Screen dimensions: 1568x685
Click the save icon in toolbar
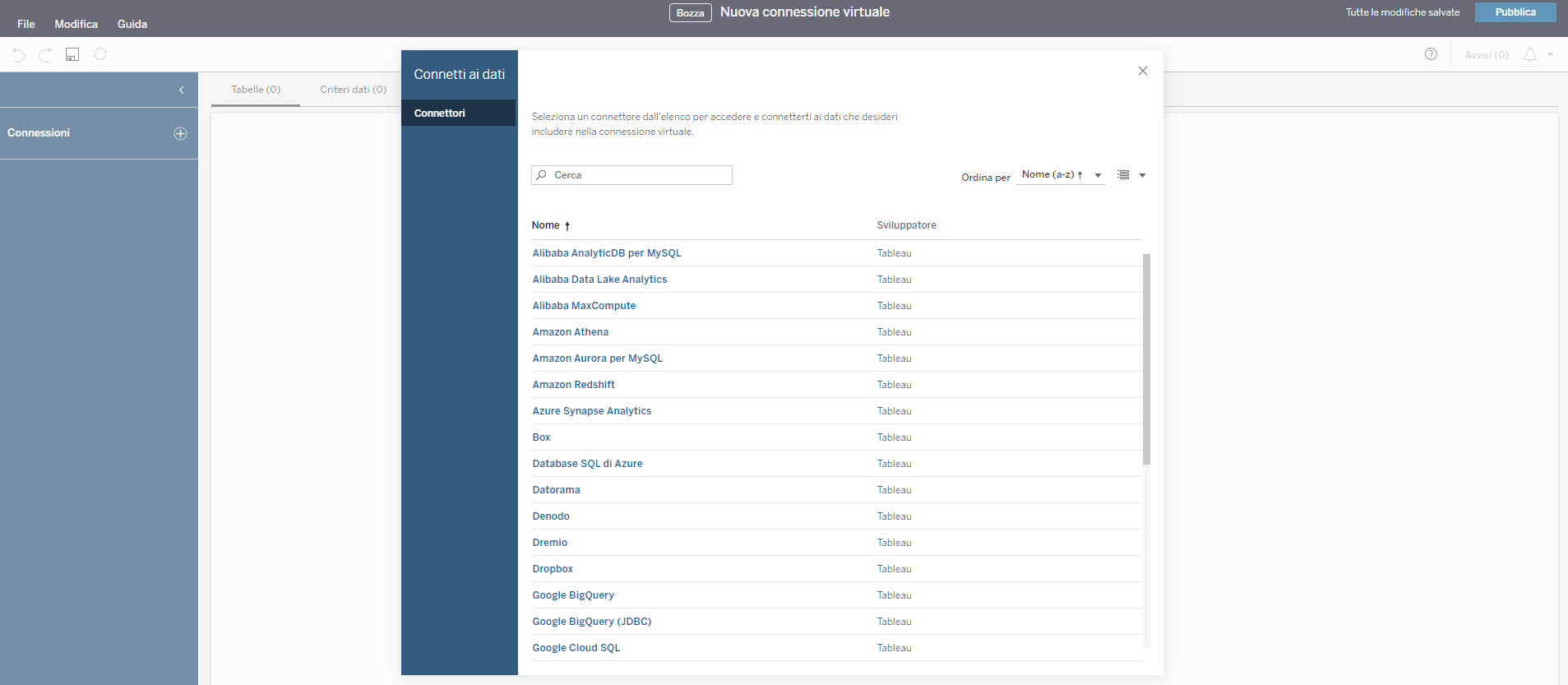(72, 54)
